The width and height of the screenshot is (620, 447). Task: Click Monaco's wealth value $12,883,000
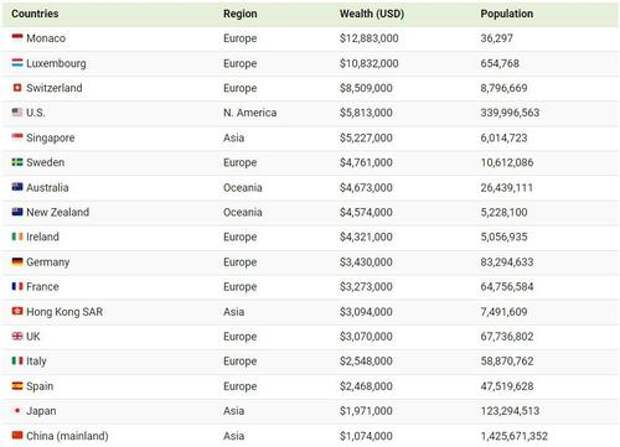tap(369, 38)
